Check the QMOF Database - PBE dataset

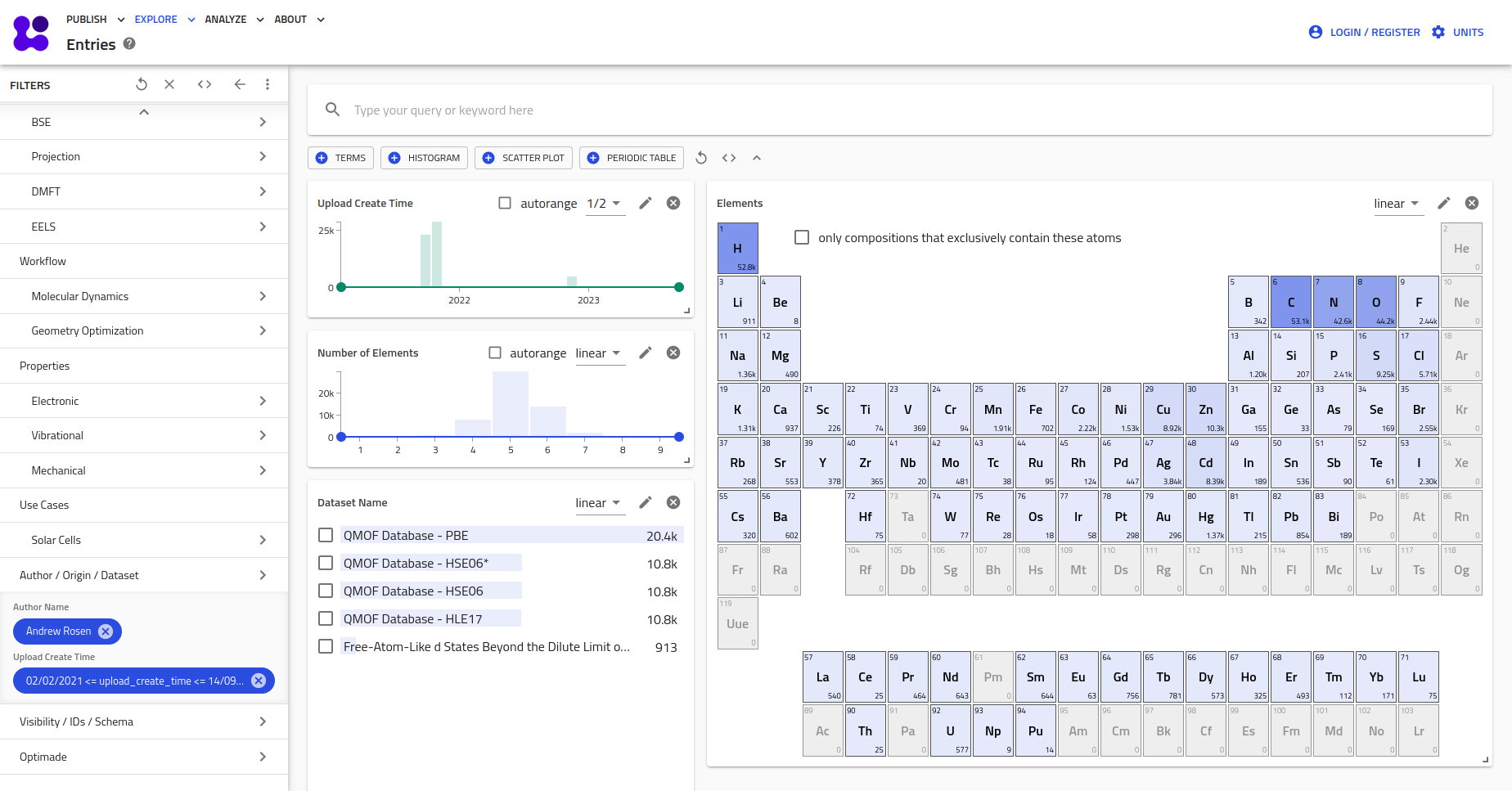point(326,536)
